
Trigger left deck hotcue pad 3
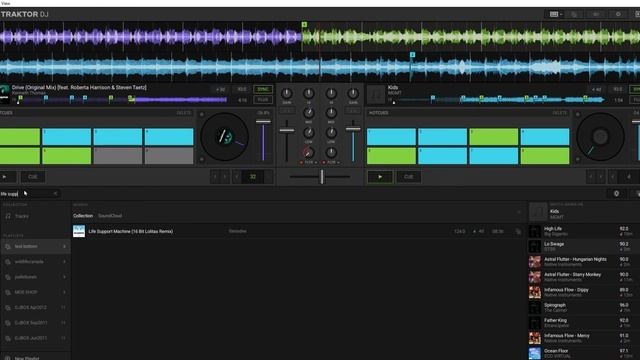pyautogui.click(x=118, y=137)
